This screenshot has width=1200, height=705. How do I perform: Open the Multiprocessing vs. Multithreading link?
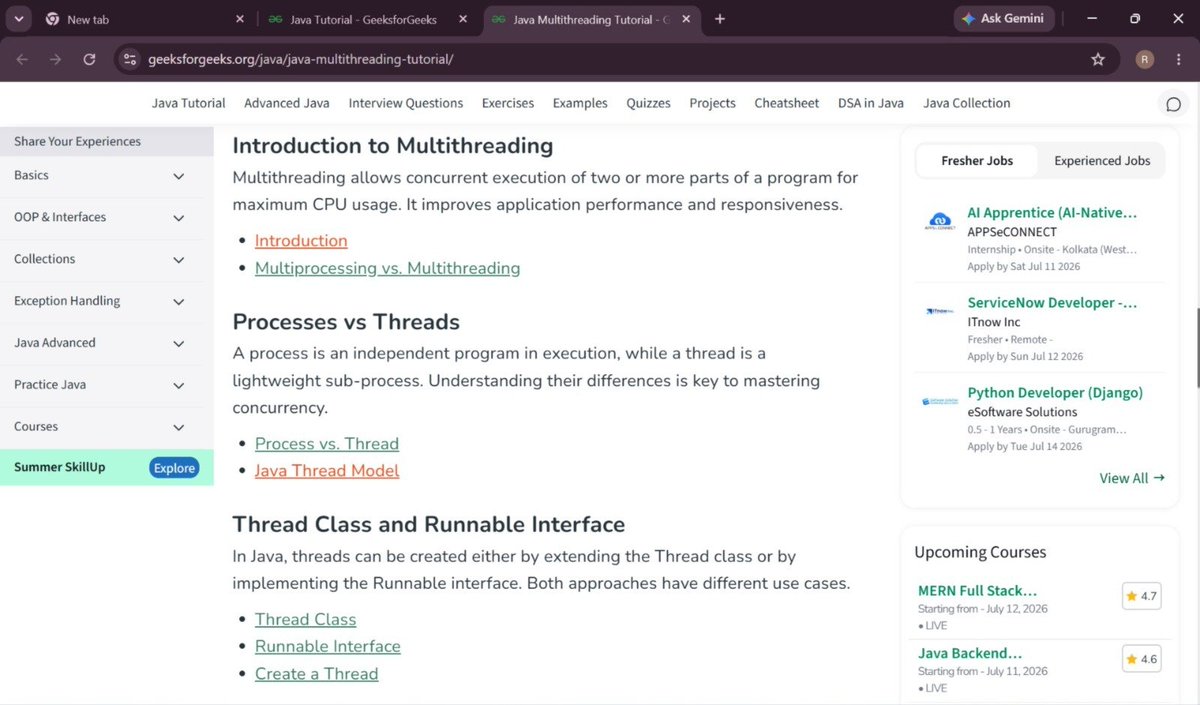tap(388, 268)
